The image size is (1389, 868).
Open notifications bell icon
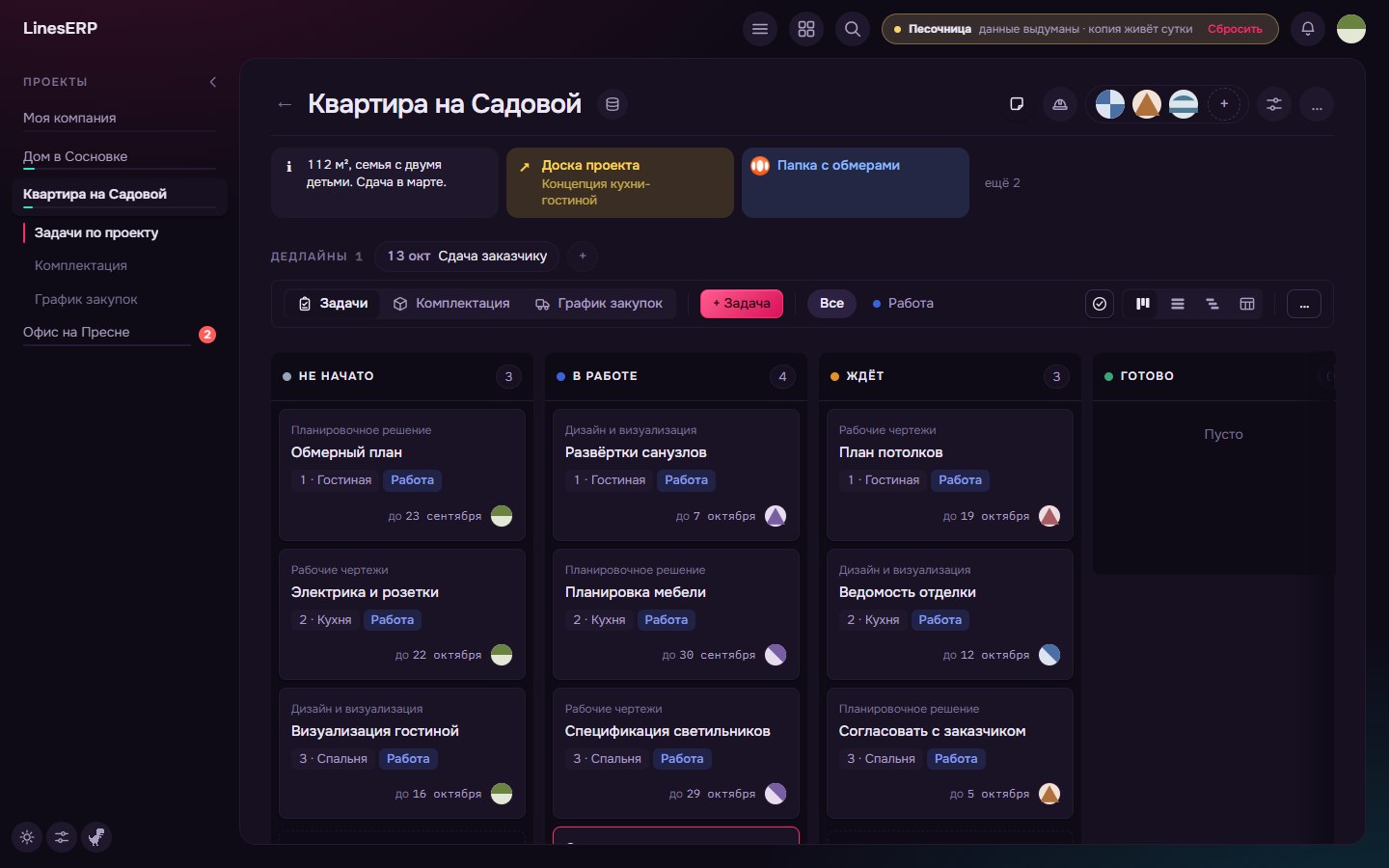(x=1308, y=29)
